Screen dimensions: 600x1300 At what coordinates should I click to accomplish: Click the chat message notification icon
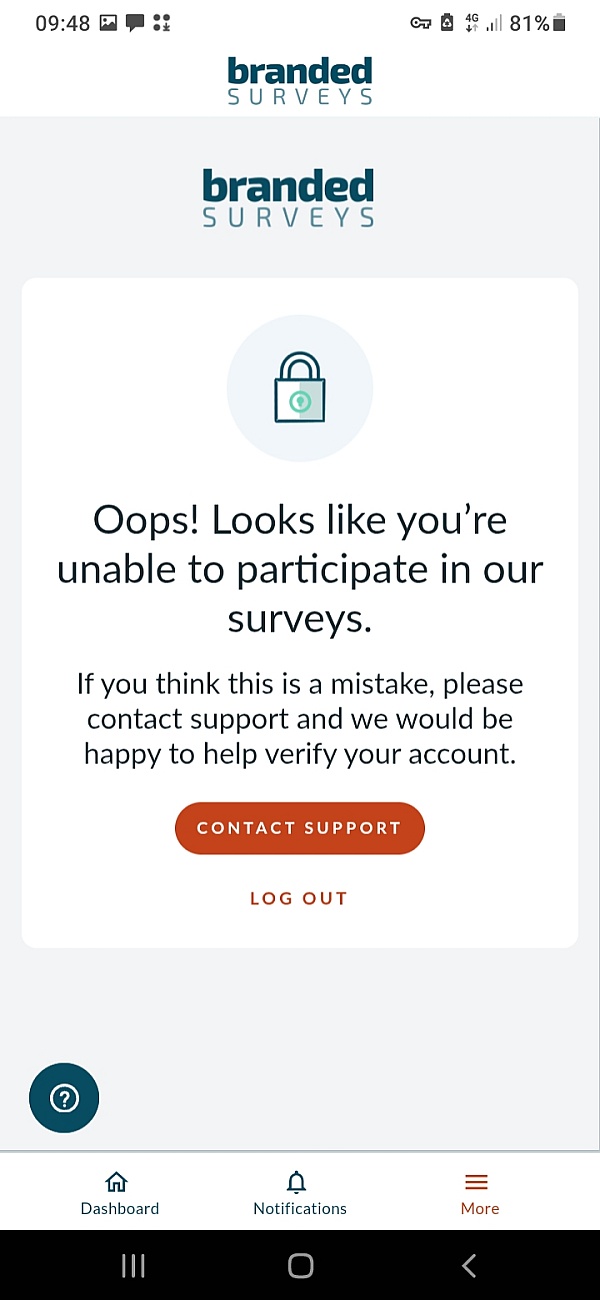click(135, 23)
